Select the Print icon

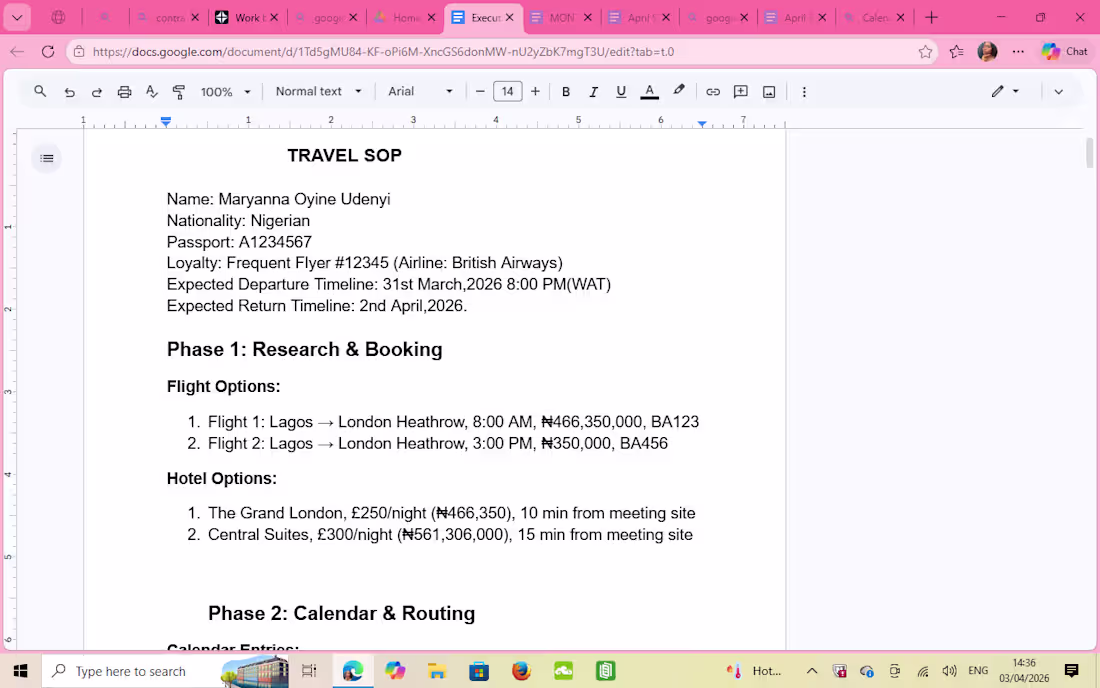coord(124,91)
